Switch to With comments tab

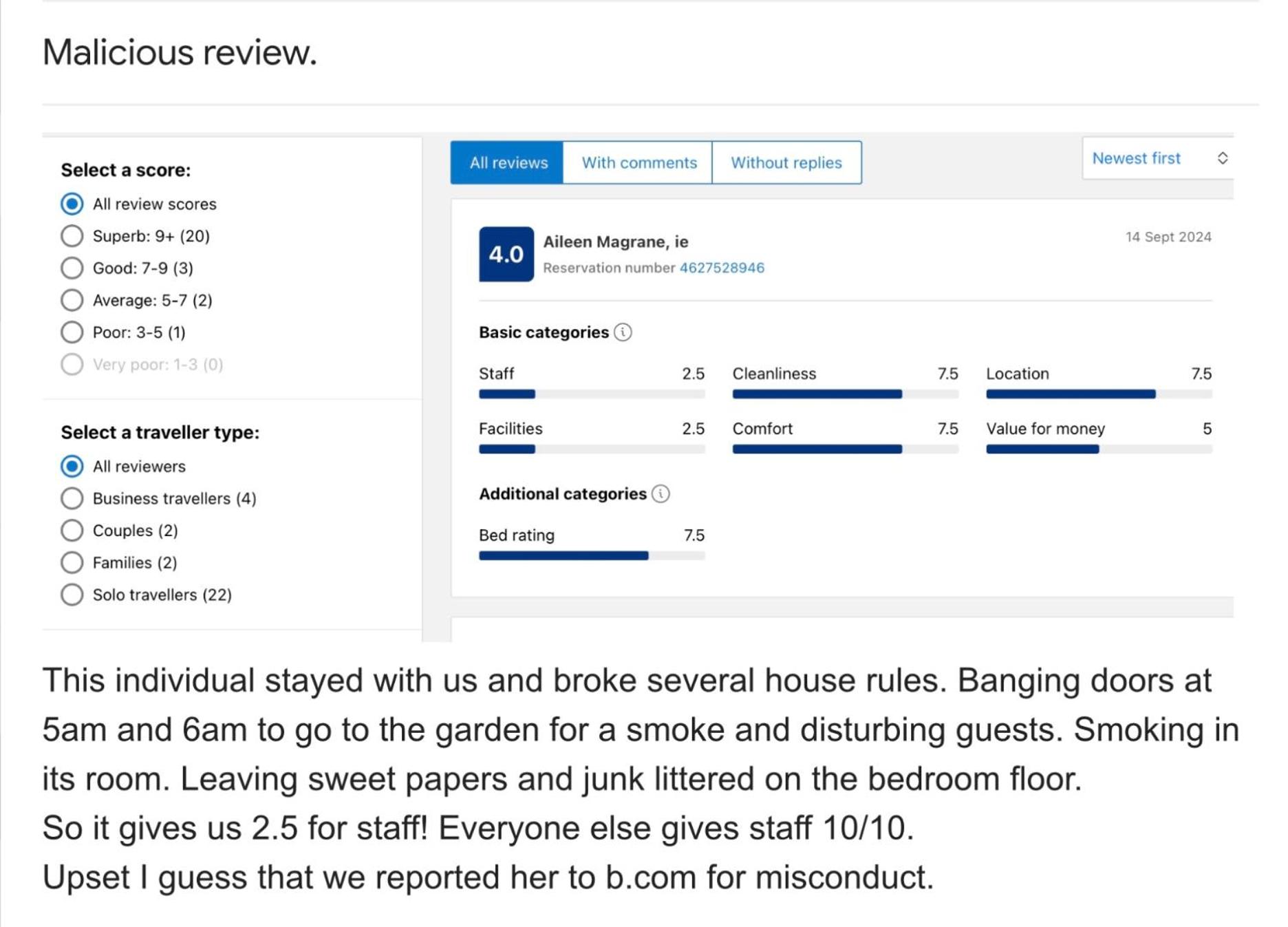pyautogui.click(x=638, y=163)
